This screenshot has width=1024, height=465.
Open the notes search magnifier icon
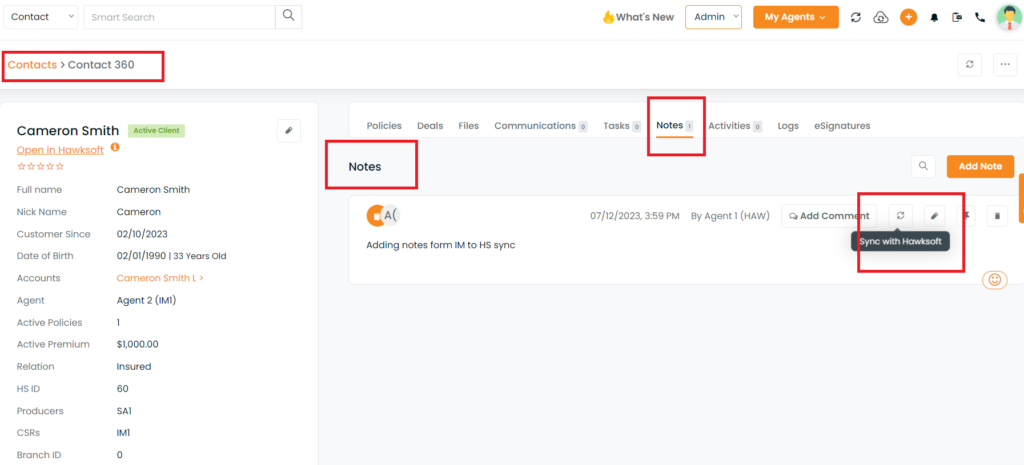click(x=925, y=166)
